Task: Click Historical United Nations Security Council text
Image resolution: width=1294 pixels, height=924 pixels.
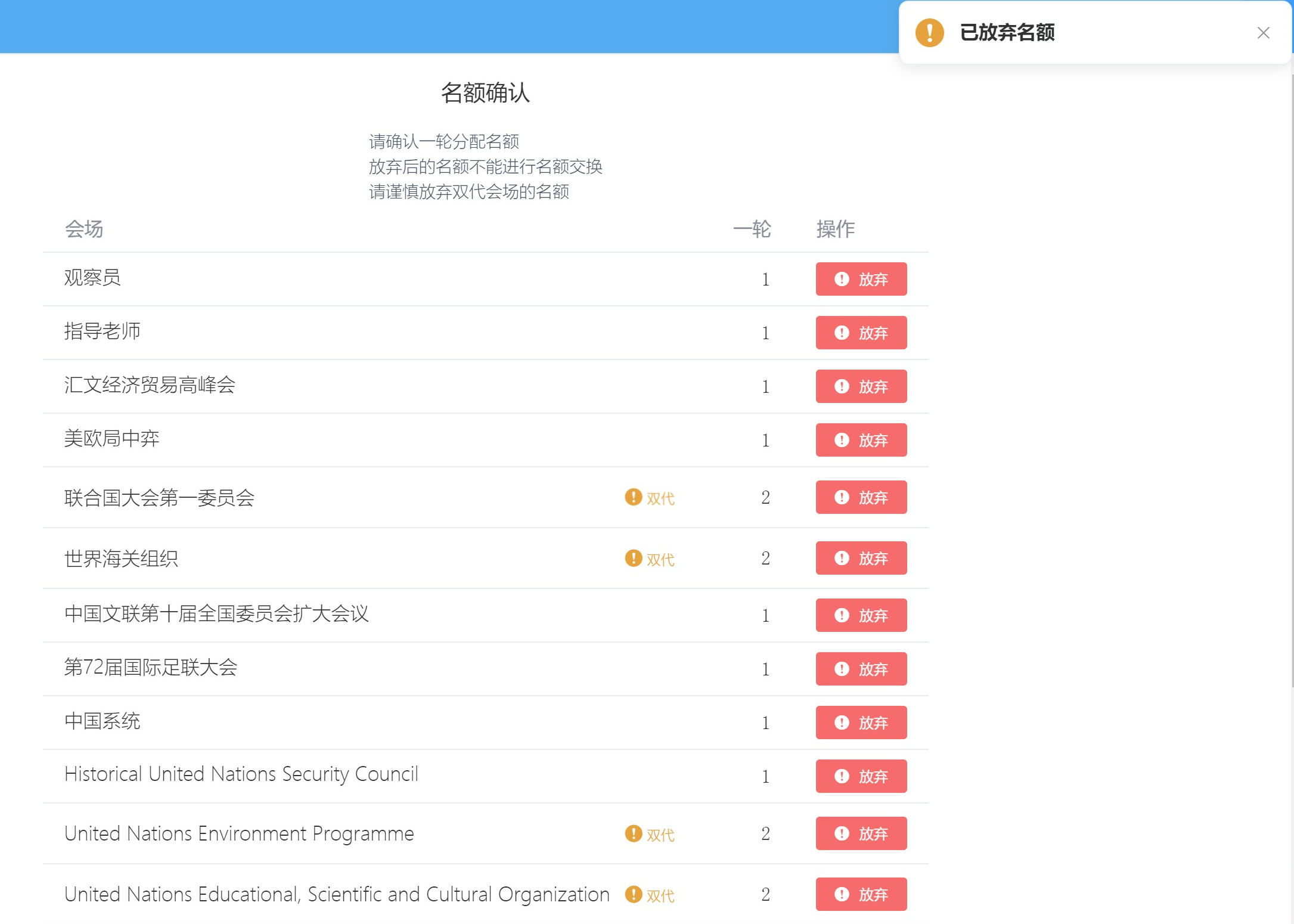Action: click(x=241, y=774)
